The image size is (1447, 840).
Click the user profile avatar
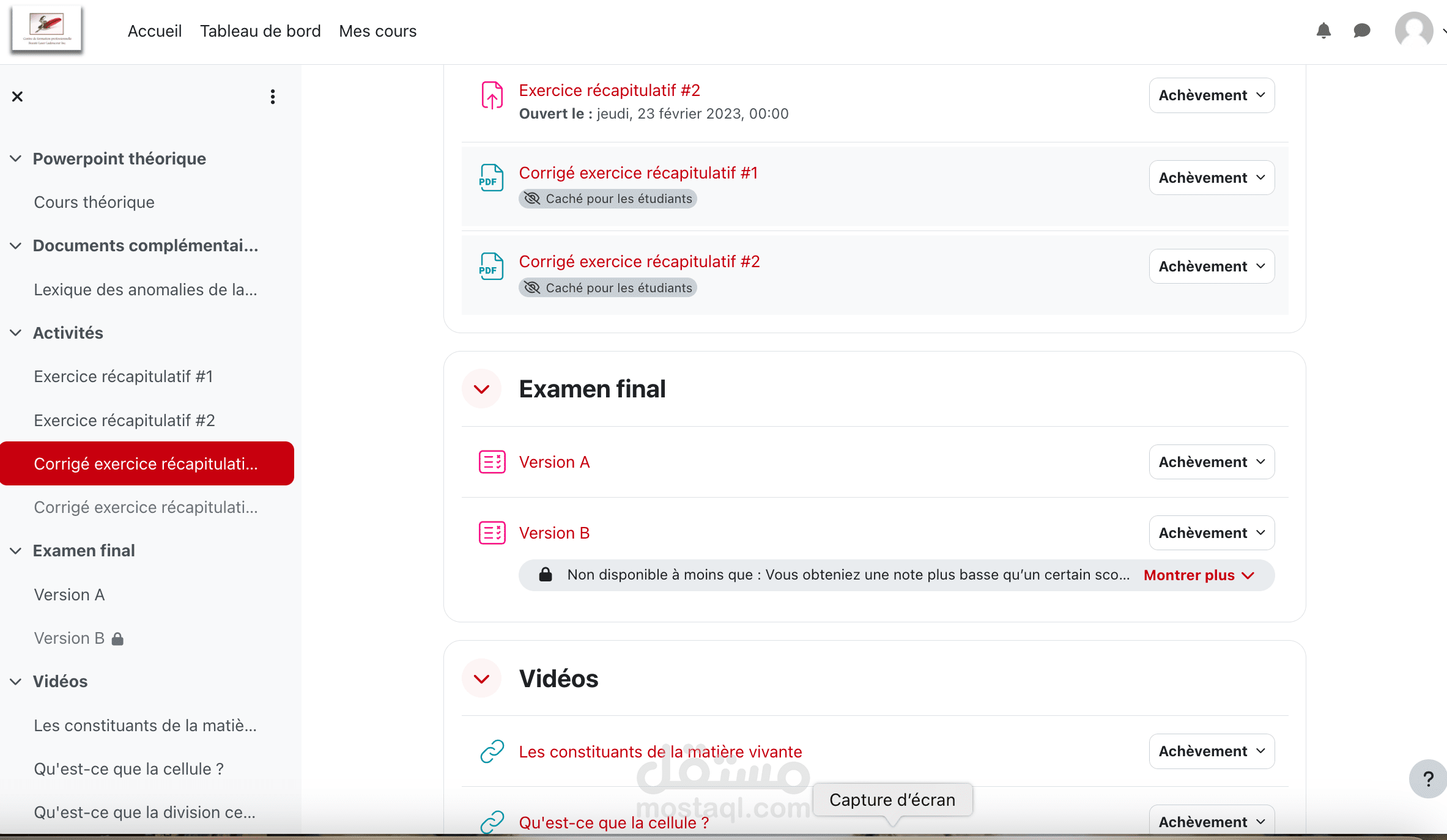1413,31
